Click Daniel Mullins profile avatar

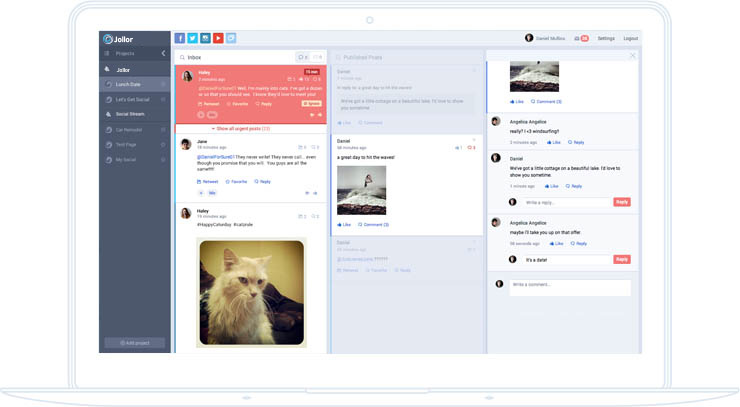point(529,38)
